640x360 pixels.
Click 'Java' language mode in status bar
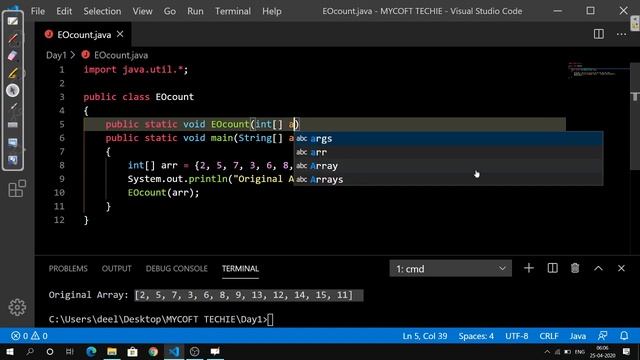(578, 336)
